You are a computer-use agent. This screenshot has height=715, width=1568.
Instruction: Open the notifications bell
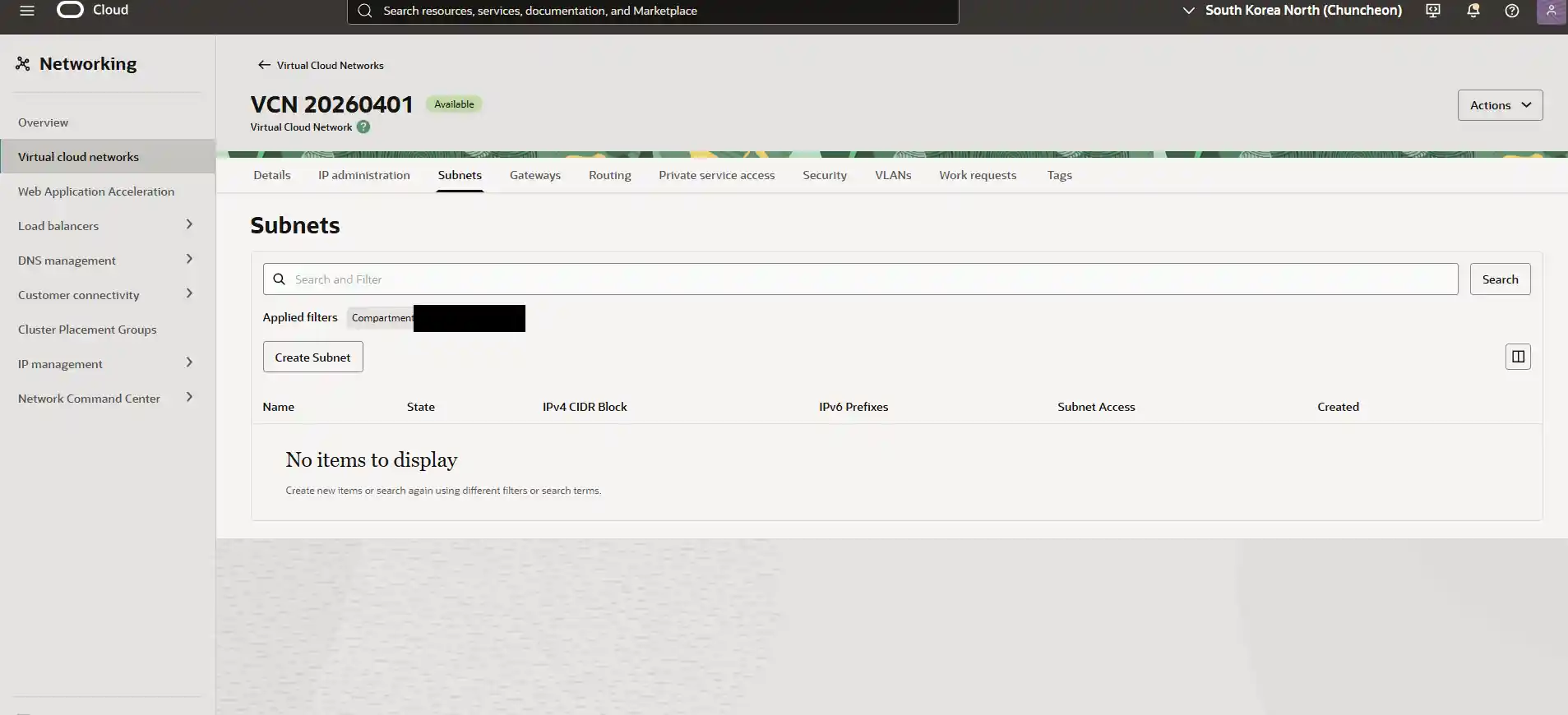coord(1473,11)
